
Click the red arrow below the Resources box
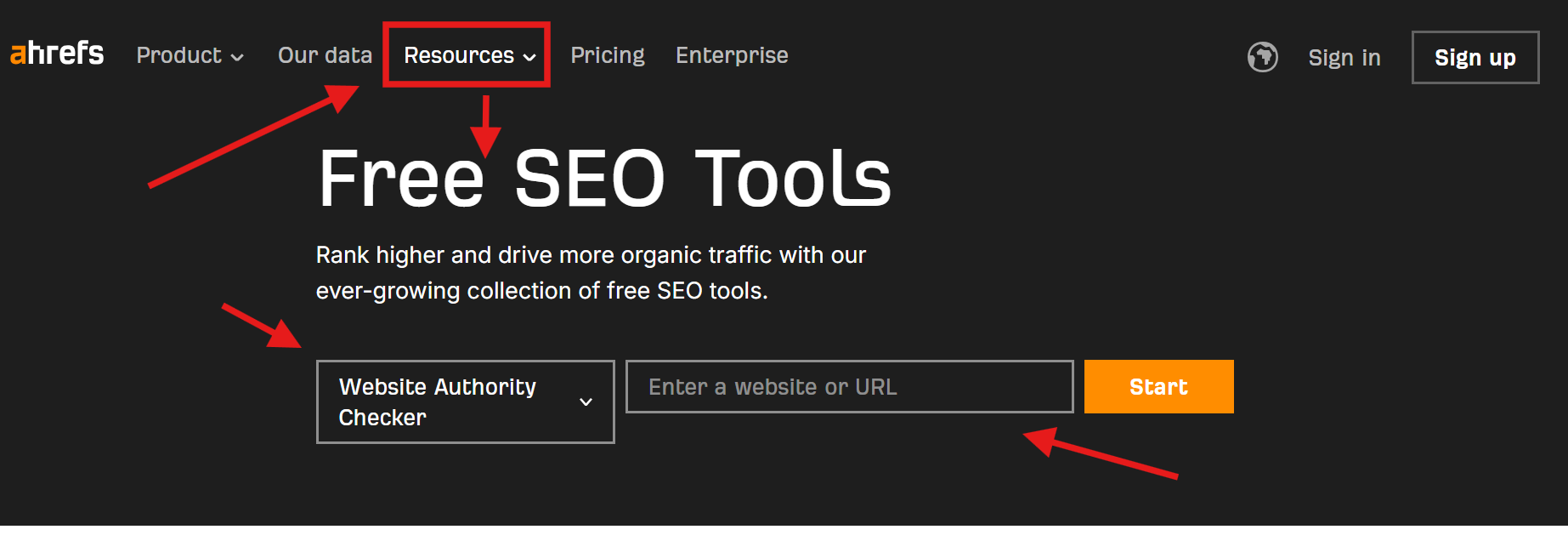point(485,126)
